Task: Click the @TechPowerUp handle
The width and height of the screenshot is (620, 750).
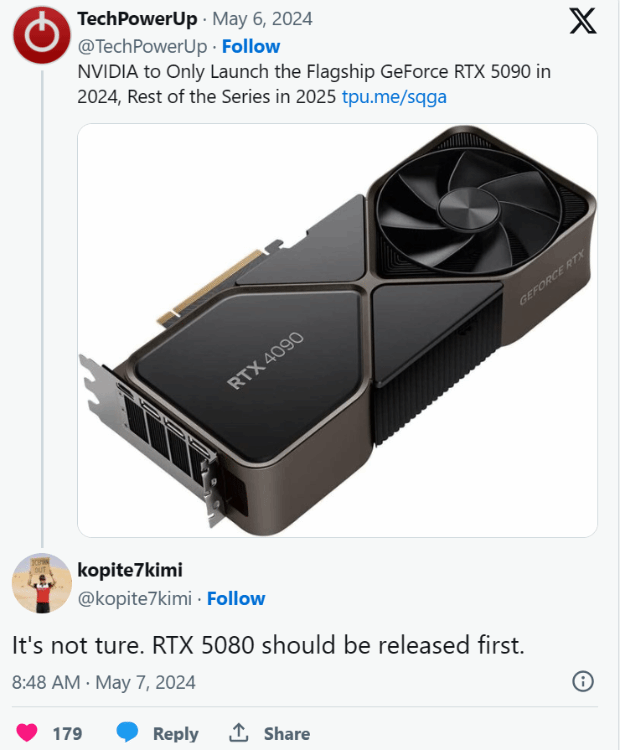Action: [142, 47]
